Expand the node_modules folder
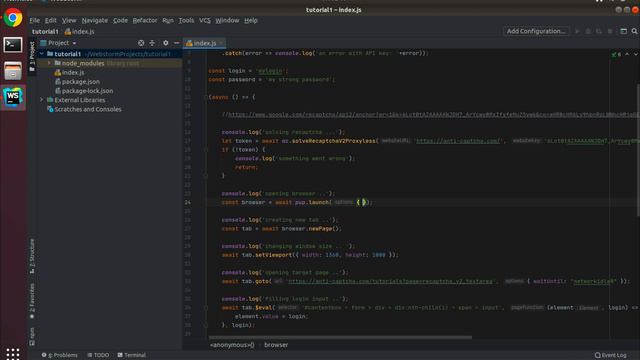 [49, 63]
